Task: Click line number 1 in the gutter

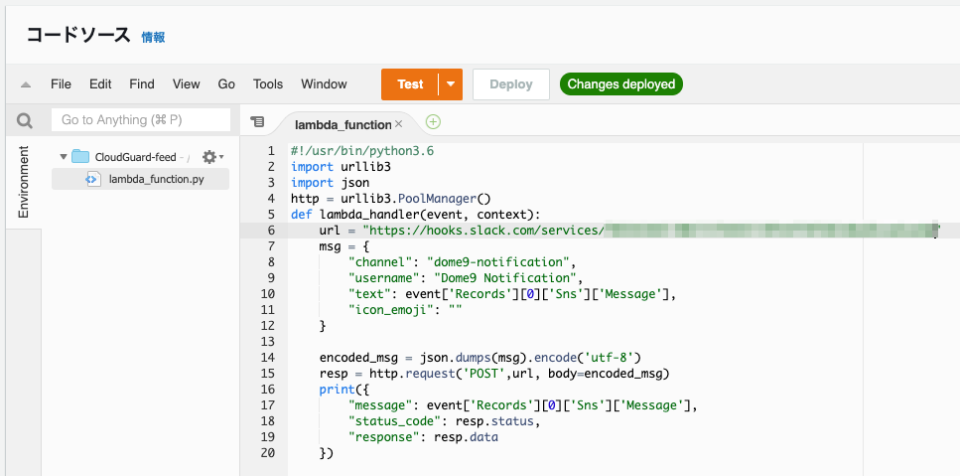Action: [271, 151]
